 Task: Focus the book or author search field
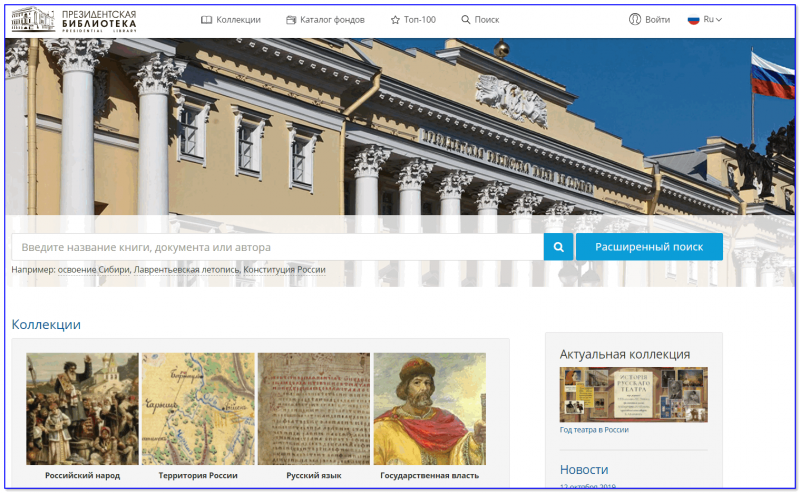coord(277,247)
